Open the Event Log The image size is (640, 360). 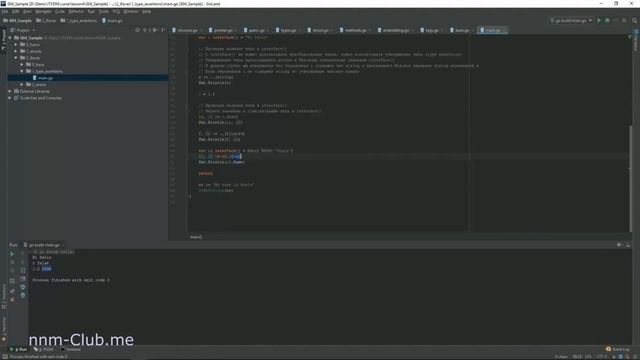618,349
